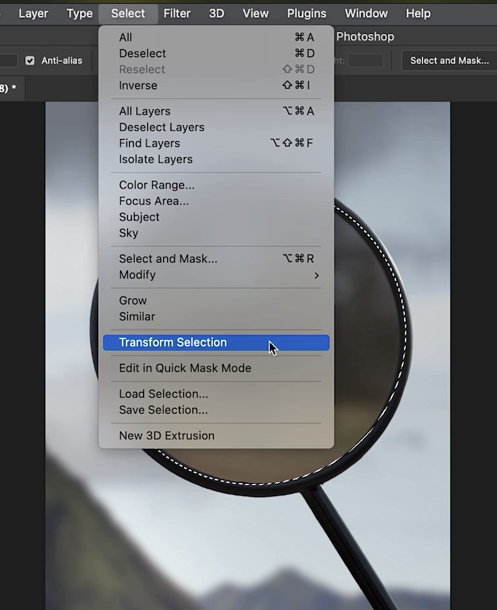Open Color Range... dialog
The height and width of the screenshot is (610, 497).
[216, 185]
